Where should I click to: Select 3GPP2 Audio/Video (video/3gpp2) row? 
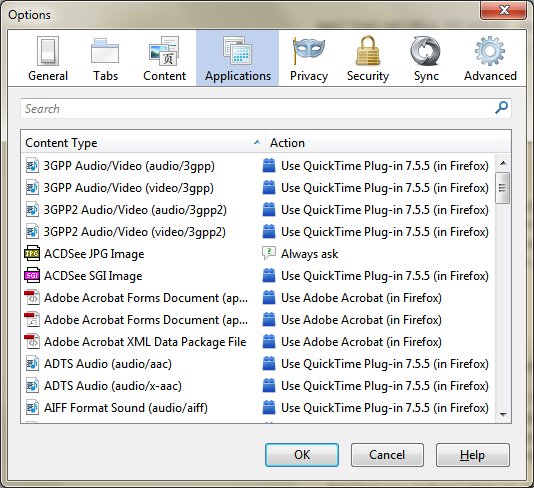pyautogui.click(x=135, y=232)
